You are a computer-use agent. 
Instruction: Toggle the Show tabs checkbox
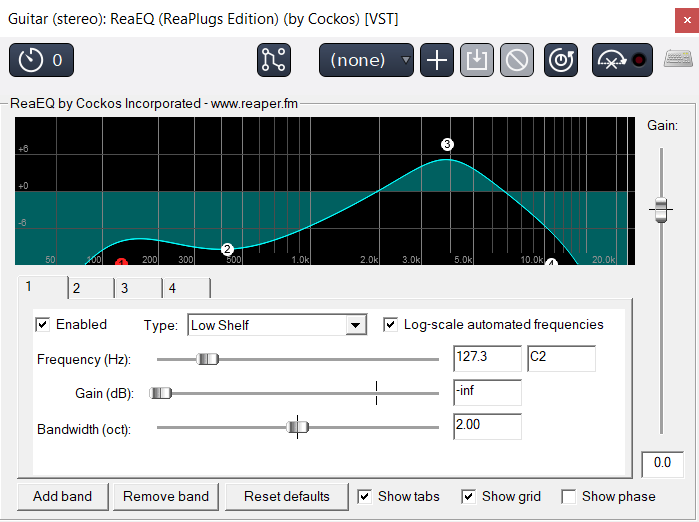[x=364, y=497]
